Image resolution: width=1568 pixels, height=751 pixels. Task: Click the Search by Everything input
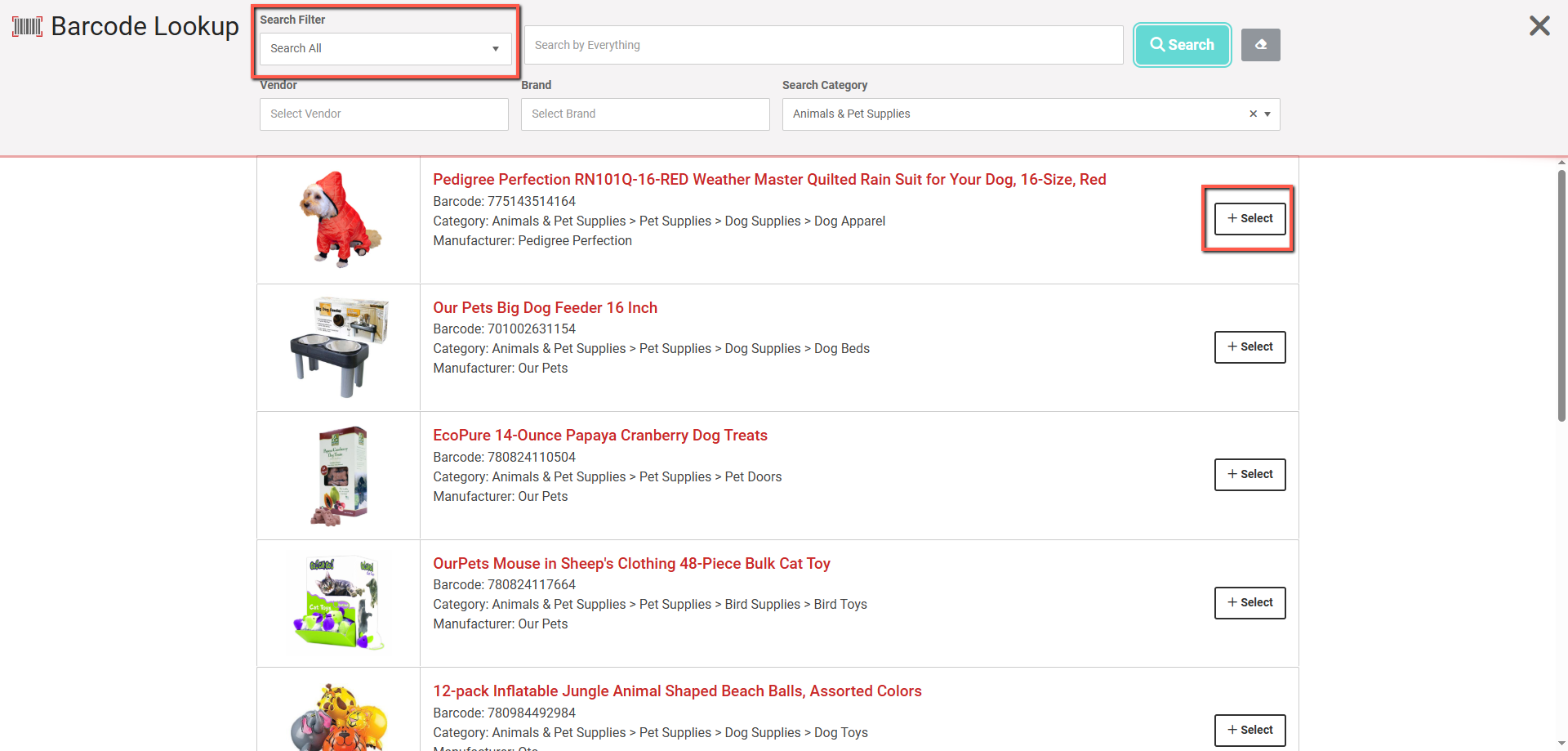[823, 45]
